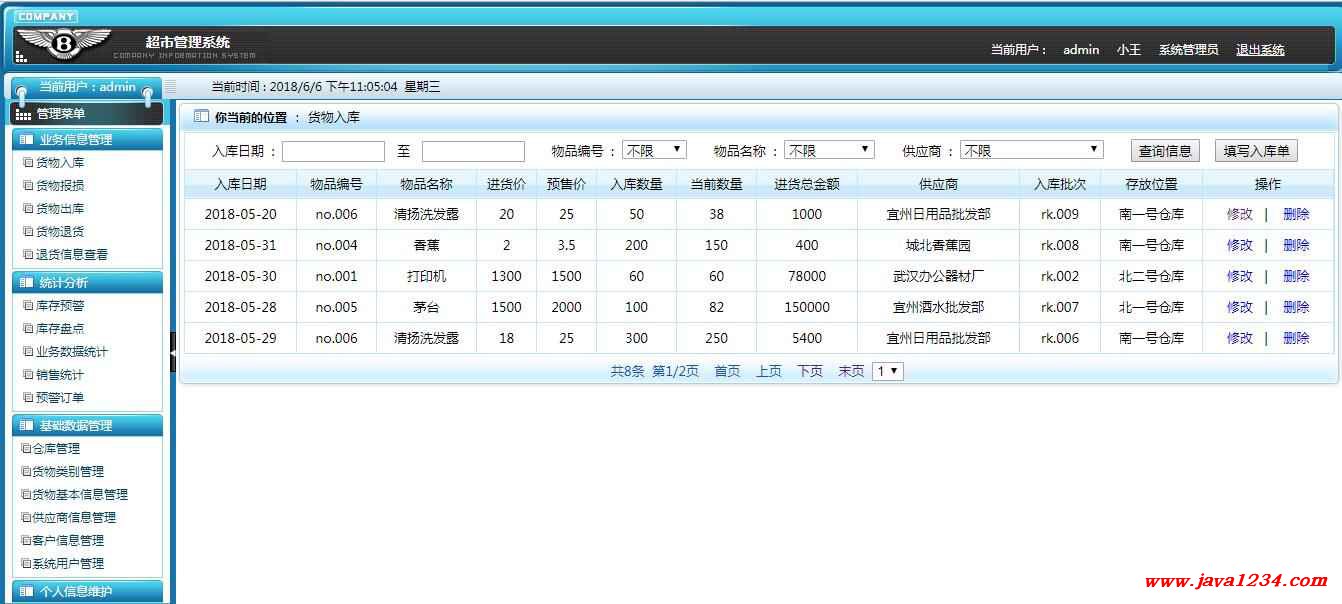The height and width of the screenshot is (604, 1342).
Task: Collapse the 业务信息管理 section
Action: pos(85,140)
